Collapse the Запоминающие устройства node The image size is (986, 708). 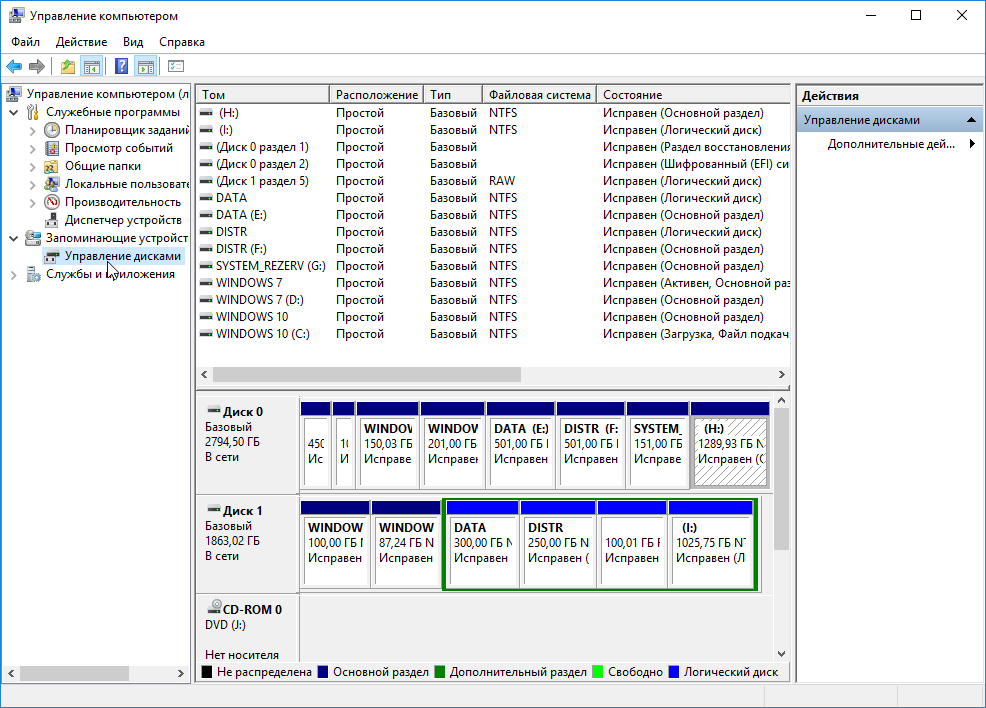coord(14,238)
